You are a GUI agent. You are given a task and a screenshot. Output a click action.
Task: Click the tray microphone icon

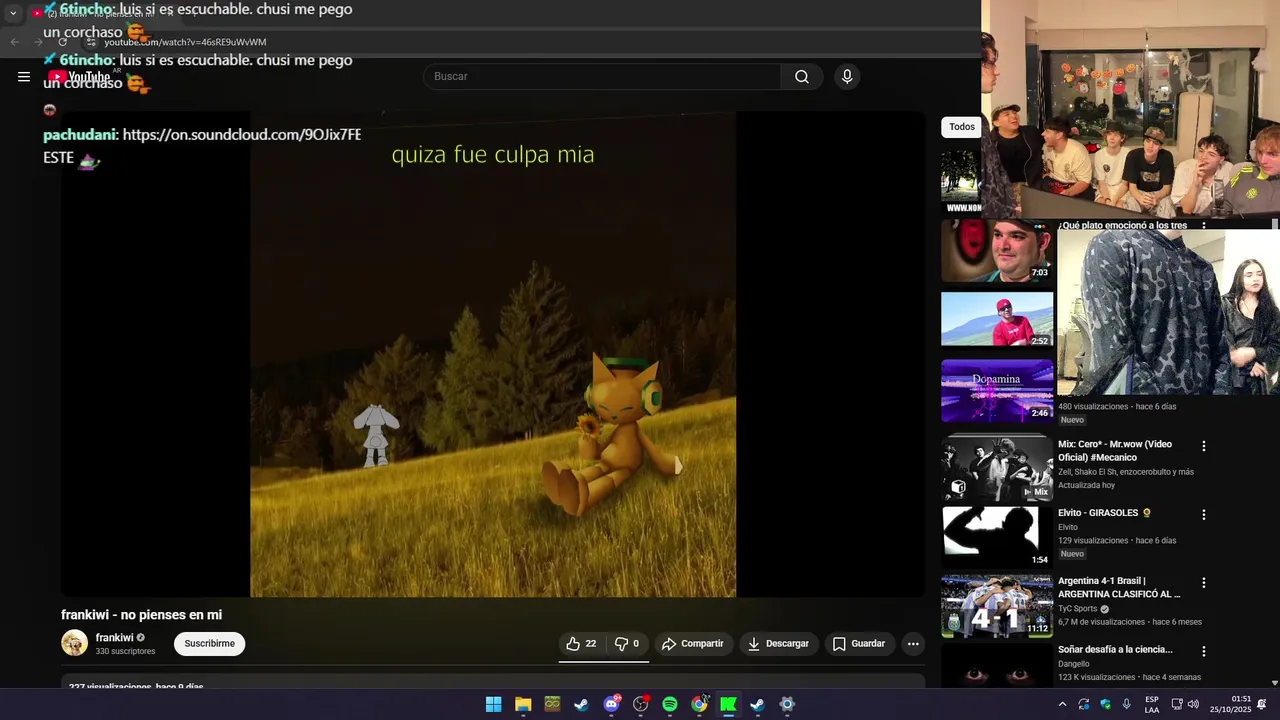coord(1127,704)
